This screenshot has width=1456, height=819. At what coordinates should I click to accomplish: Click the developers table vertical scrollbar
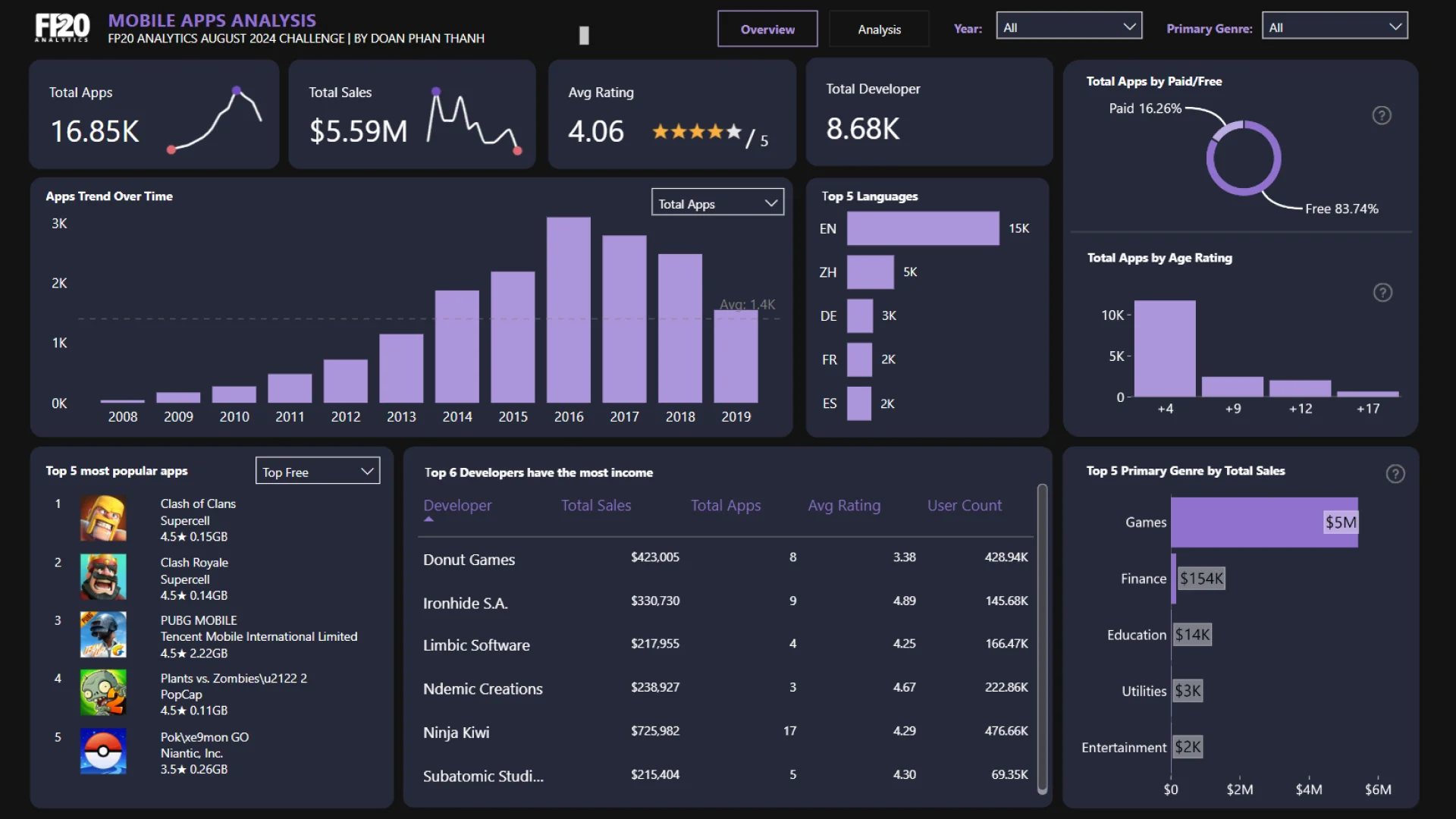1042,639
